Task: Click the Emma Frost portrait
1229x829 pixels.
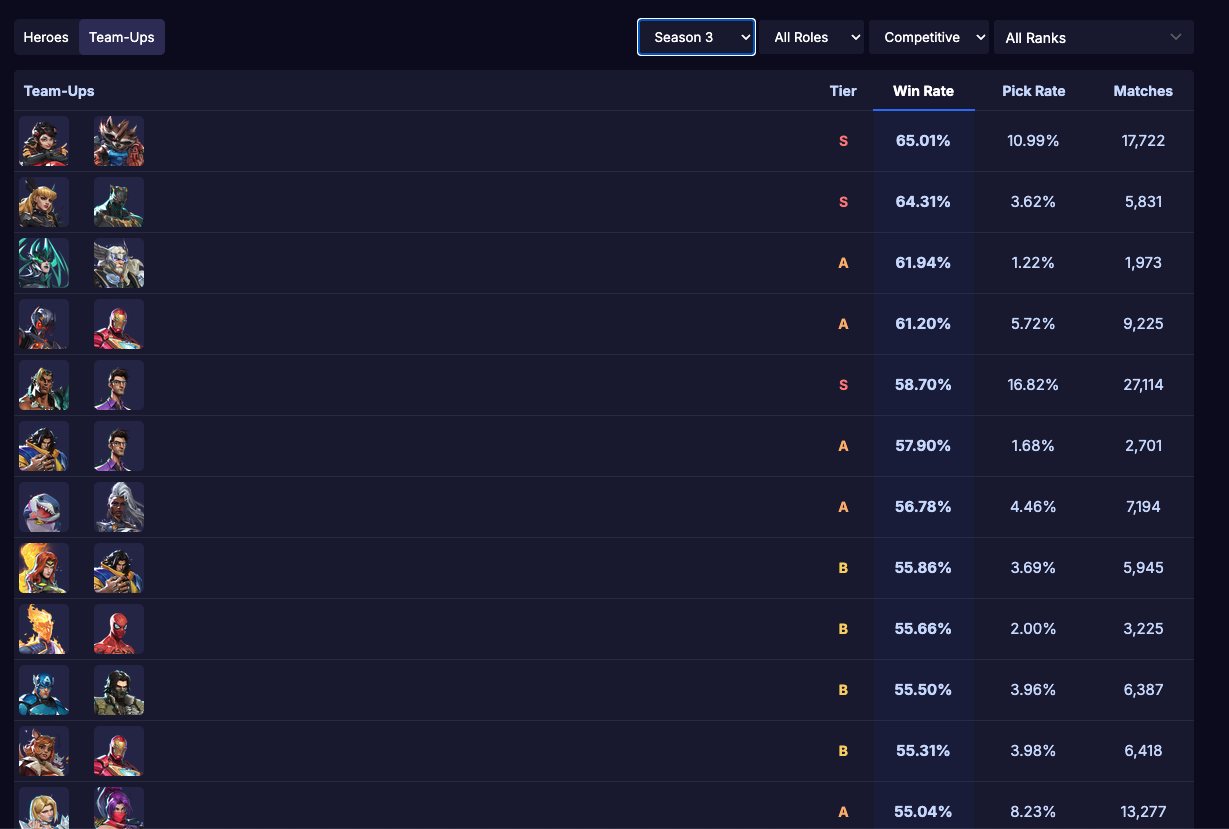Action: [44, 808]
